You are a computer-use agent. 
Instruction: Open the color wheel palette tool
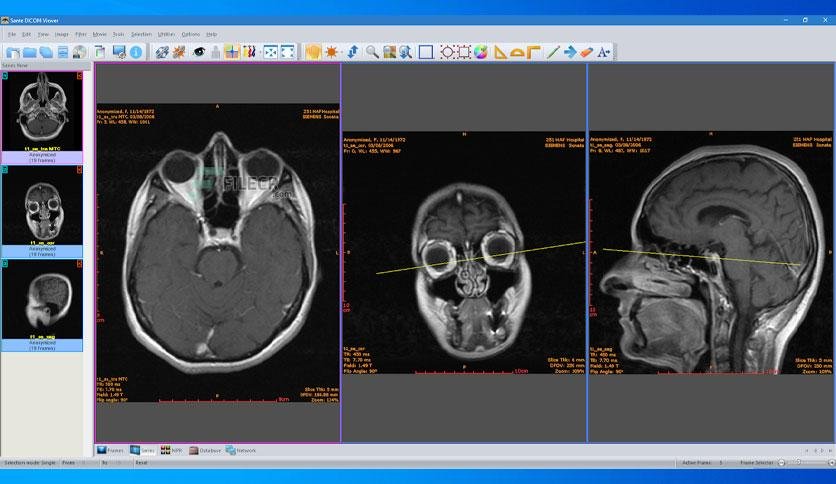pos(481,52)
